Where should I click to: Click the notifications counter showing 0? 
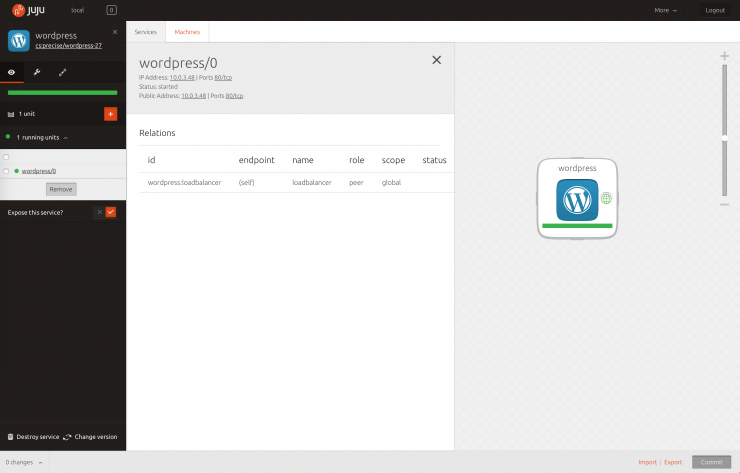pyautogui.click(x=111, y=10)
